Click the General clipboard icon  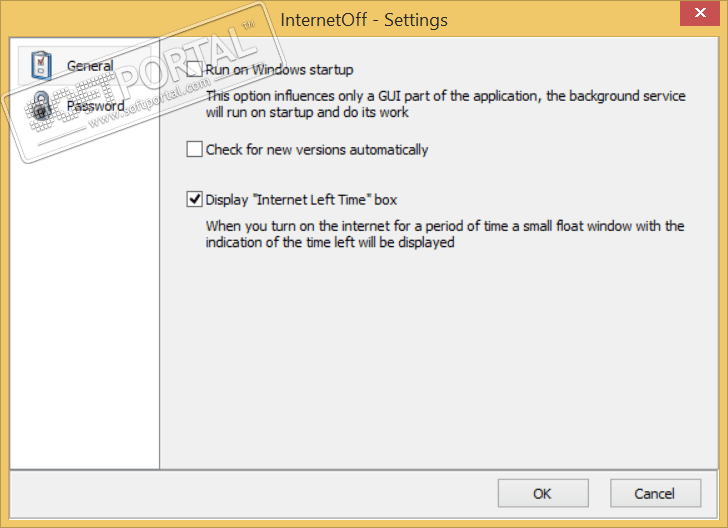point(40,65)
